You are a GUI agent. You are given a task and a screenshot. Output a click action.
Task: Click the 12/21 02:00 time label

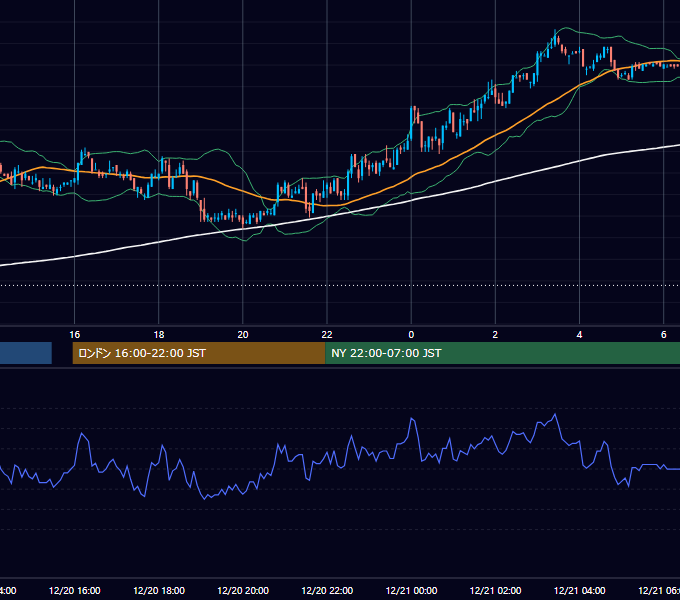(495, 590)
